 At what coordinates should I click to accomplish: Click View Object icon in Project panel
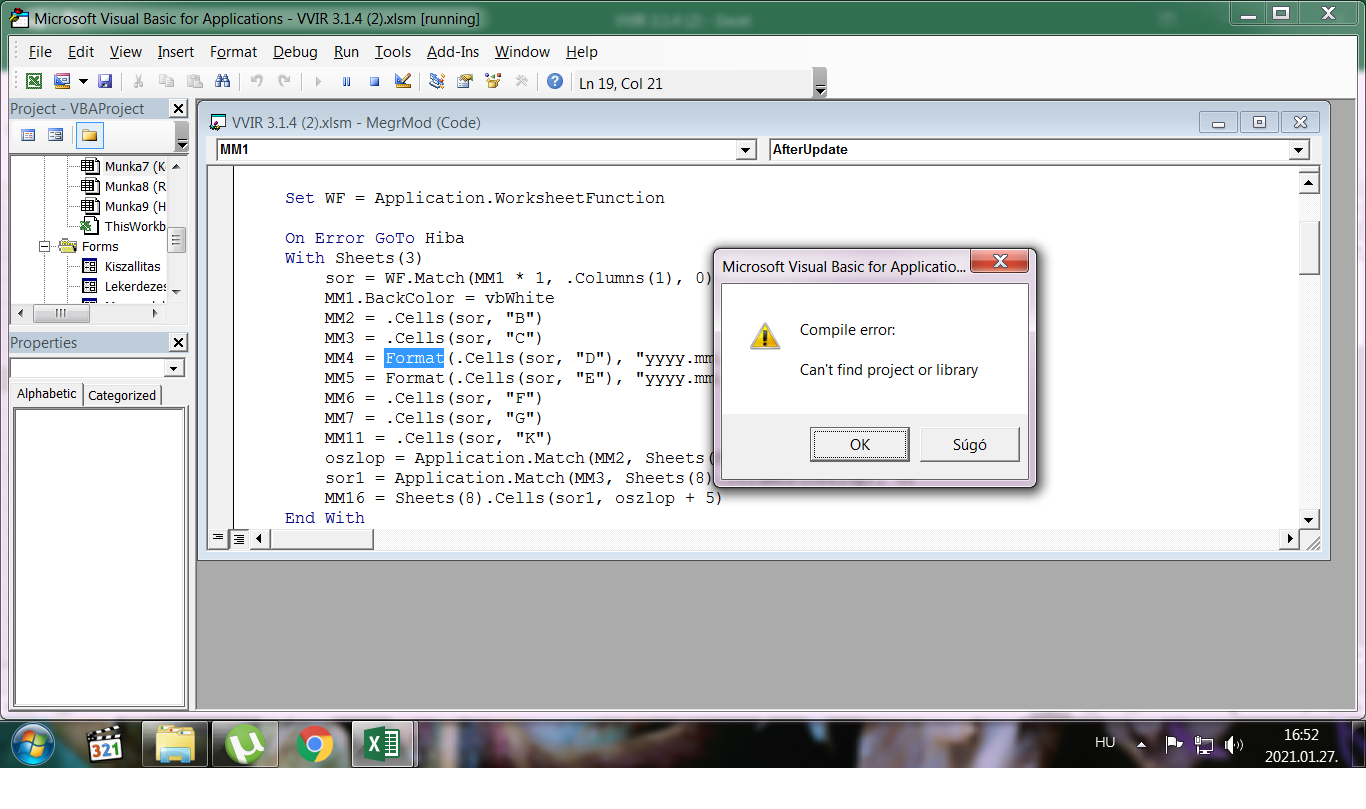(56, 135)
